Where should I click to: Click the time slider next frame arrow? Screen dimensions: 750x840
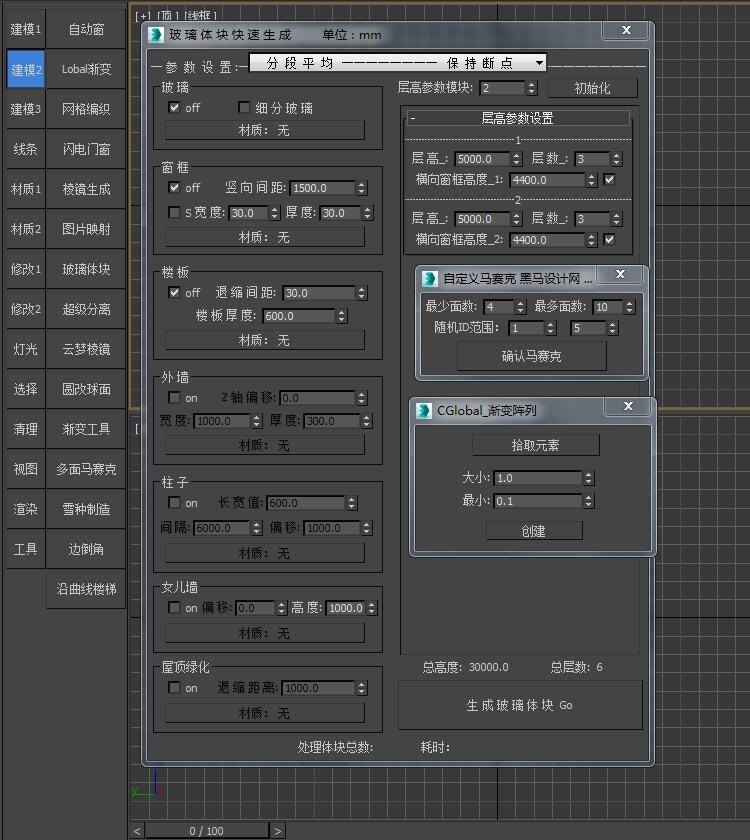tap(278, 831)
